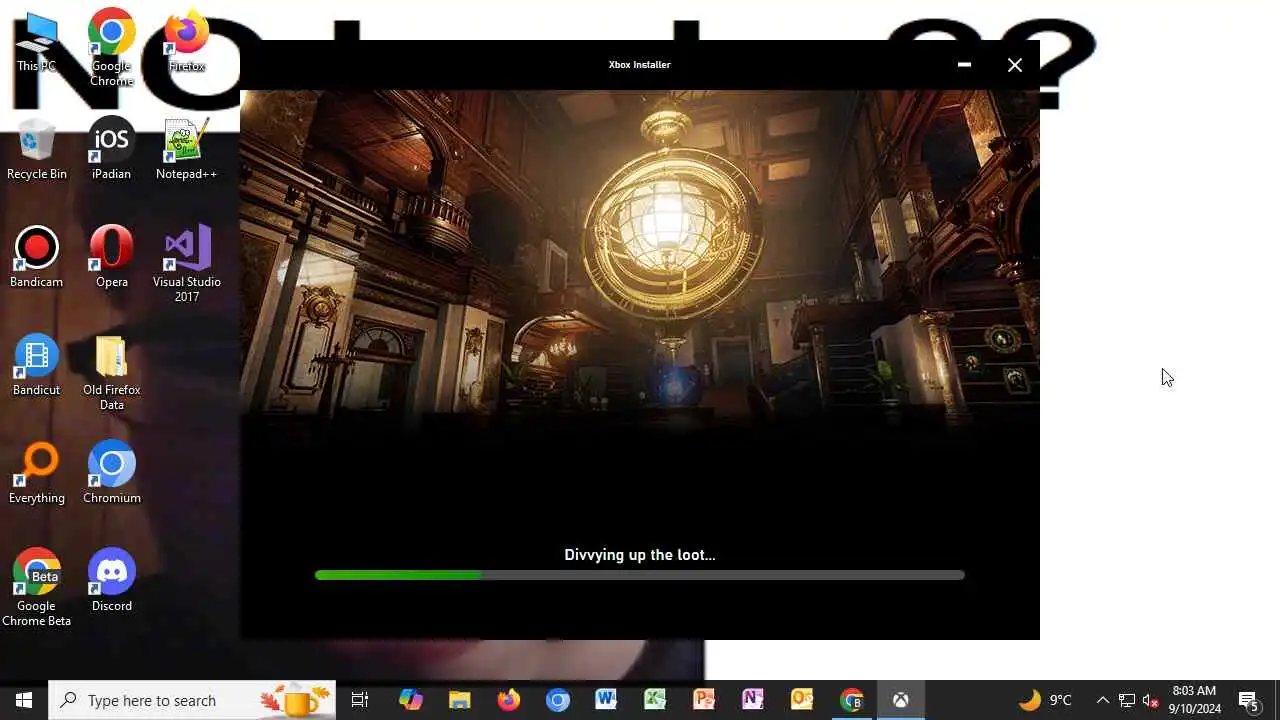This screenshot has width=1280, height=720.
Task: Launch Everything search desktop shortcut
Action: click(37, 474)
